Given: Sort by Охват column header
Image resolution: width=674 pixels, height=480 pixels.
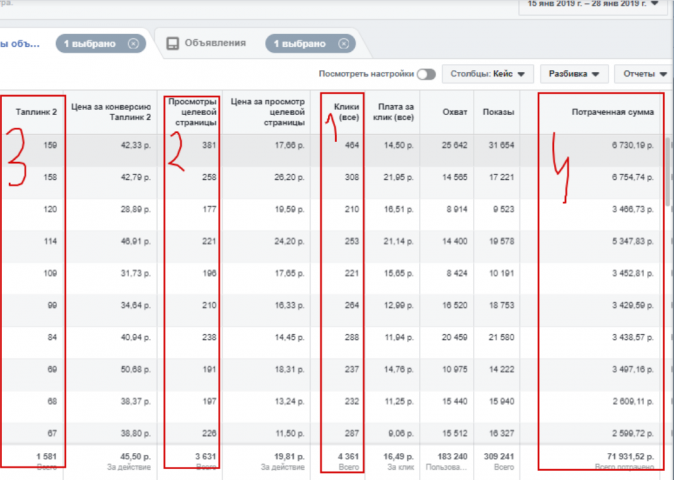Looking at the screenshot, I should 455,112.
